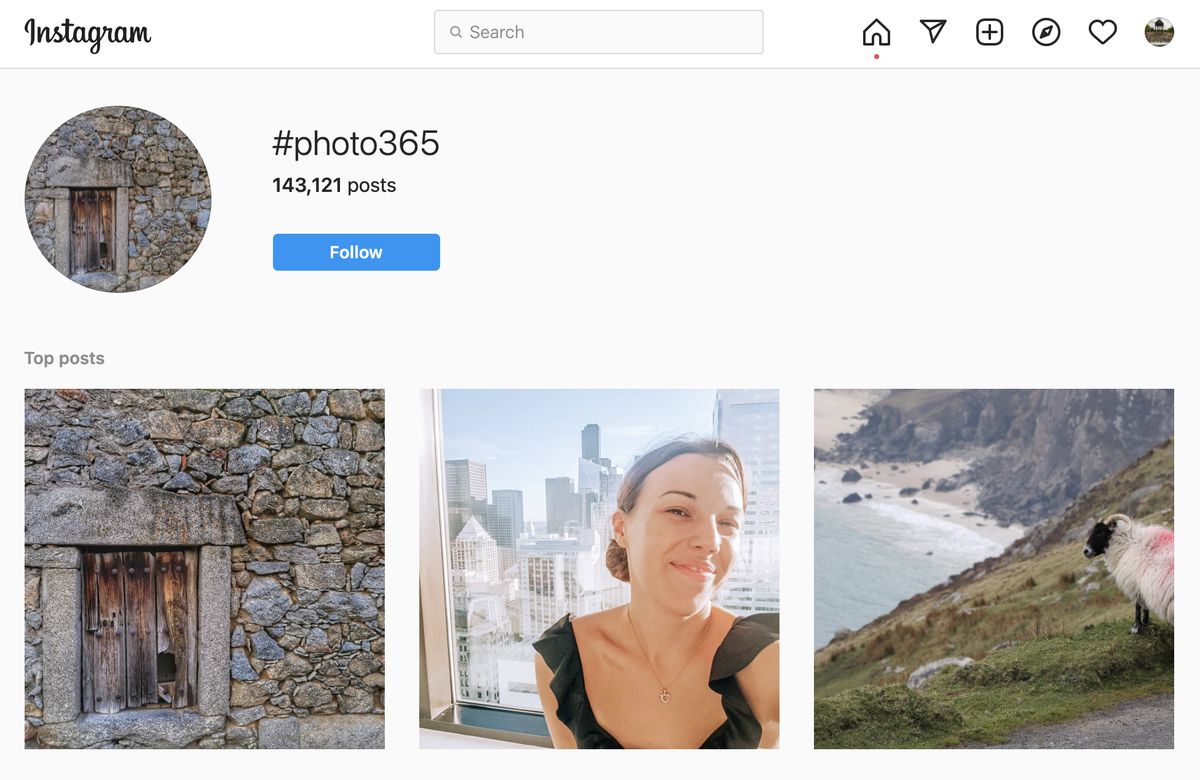Image resolution: width=1200 pixels, height=780 pixels.
Task: Select the Top posts heading
Action: click(64, 358)
